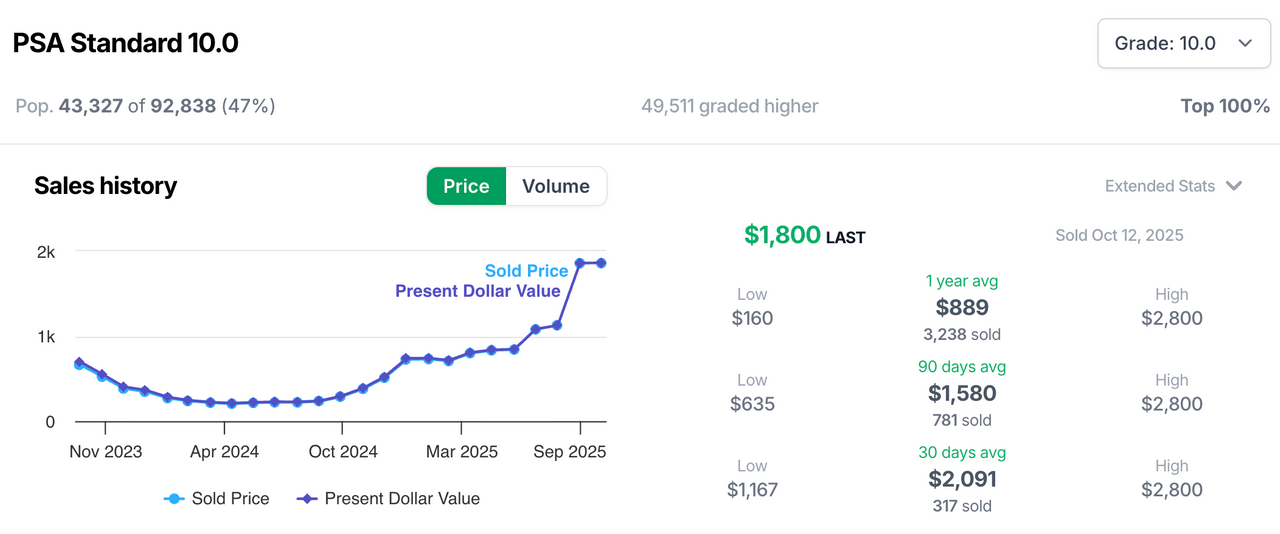Click the Sep 2025 axis label
1280x534 pixels.
coord(570,452)
